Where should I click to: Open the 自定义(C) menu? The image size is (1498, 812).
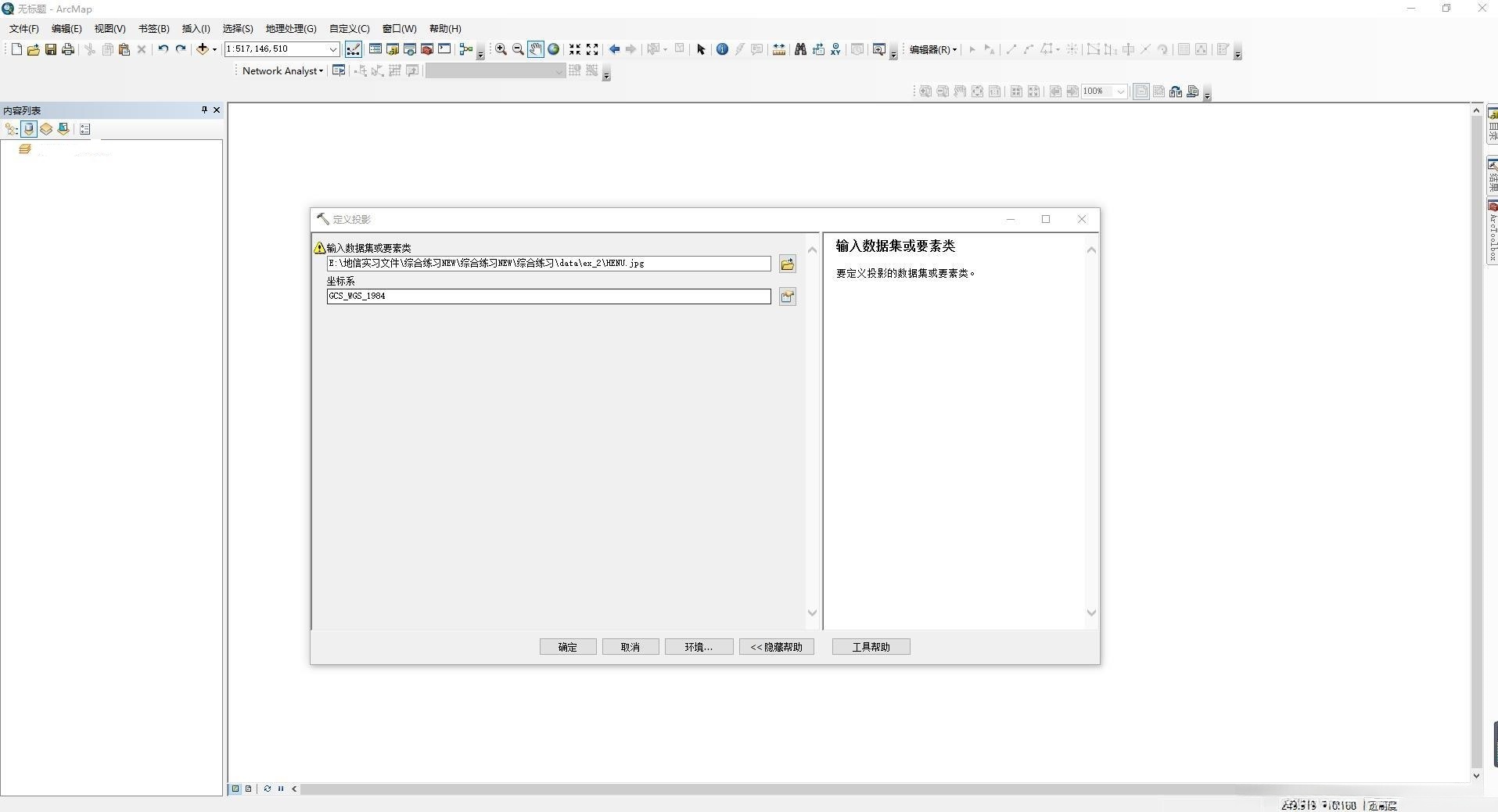coord(350,29)
